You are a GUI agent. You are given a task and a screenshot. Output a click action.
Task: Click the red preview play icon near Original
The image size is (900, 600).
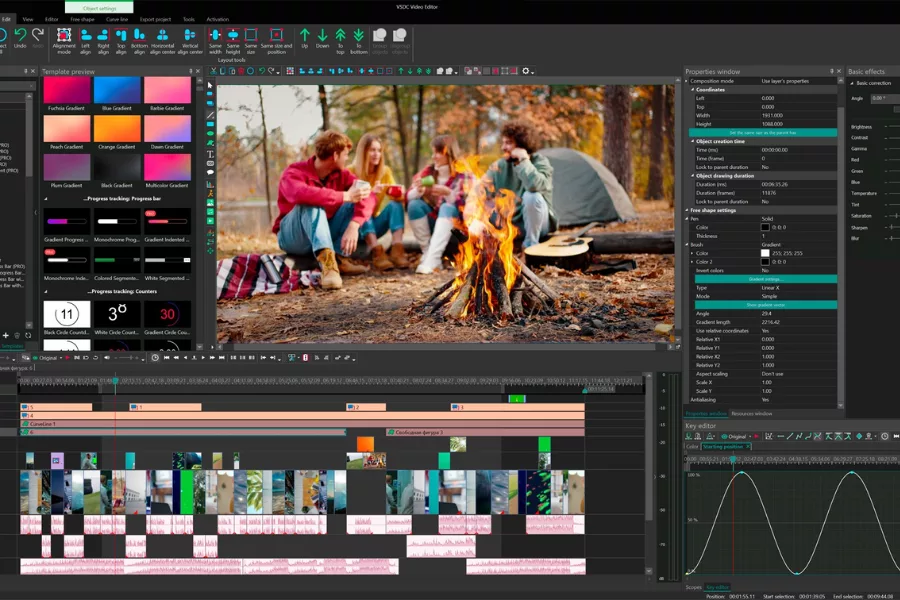(x=68, y=358)
